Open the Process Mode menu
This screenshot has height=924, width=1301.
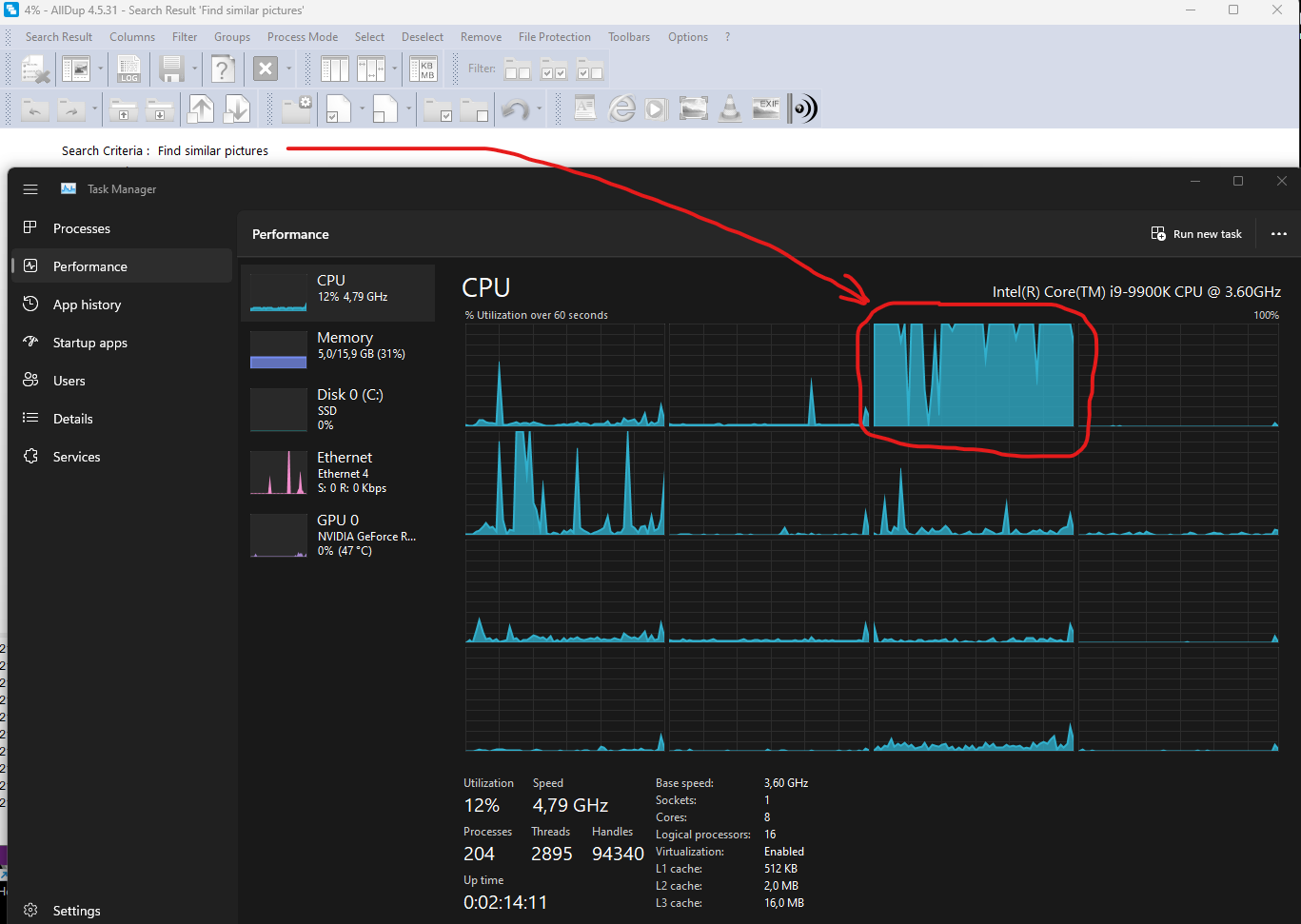pos(302,37)
